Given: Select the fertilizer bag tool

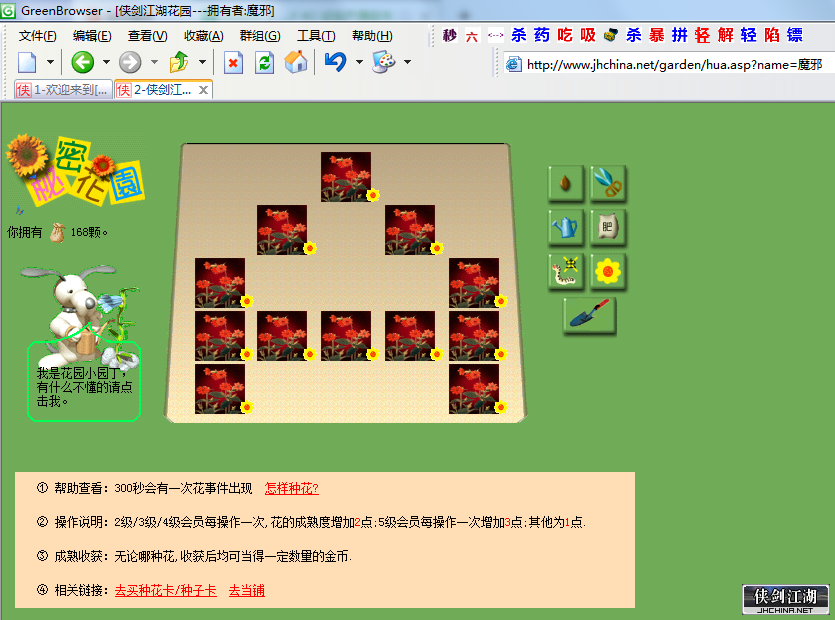Looking at the screenshot, I should click(608, 227).
